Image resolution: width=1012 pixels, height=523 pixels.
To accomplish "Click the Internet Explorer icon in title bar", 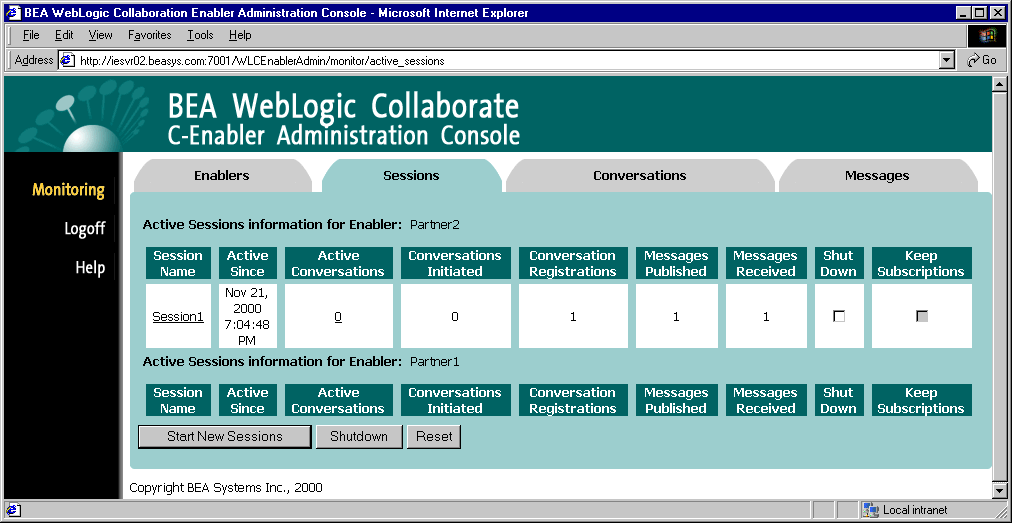I will (13, 13).
